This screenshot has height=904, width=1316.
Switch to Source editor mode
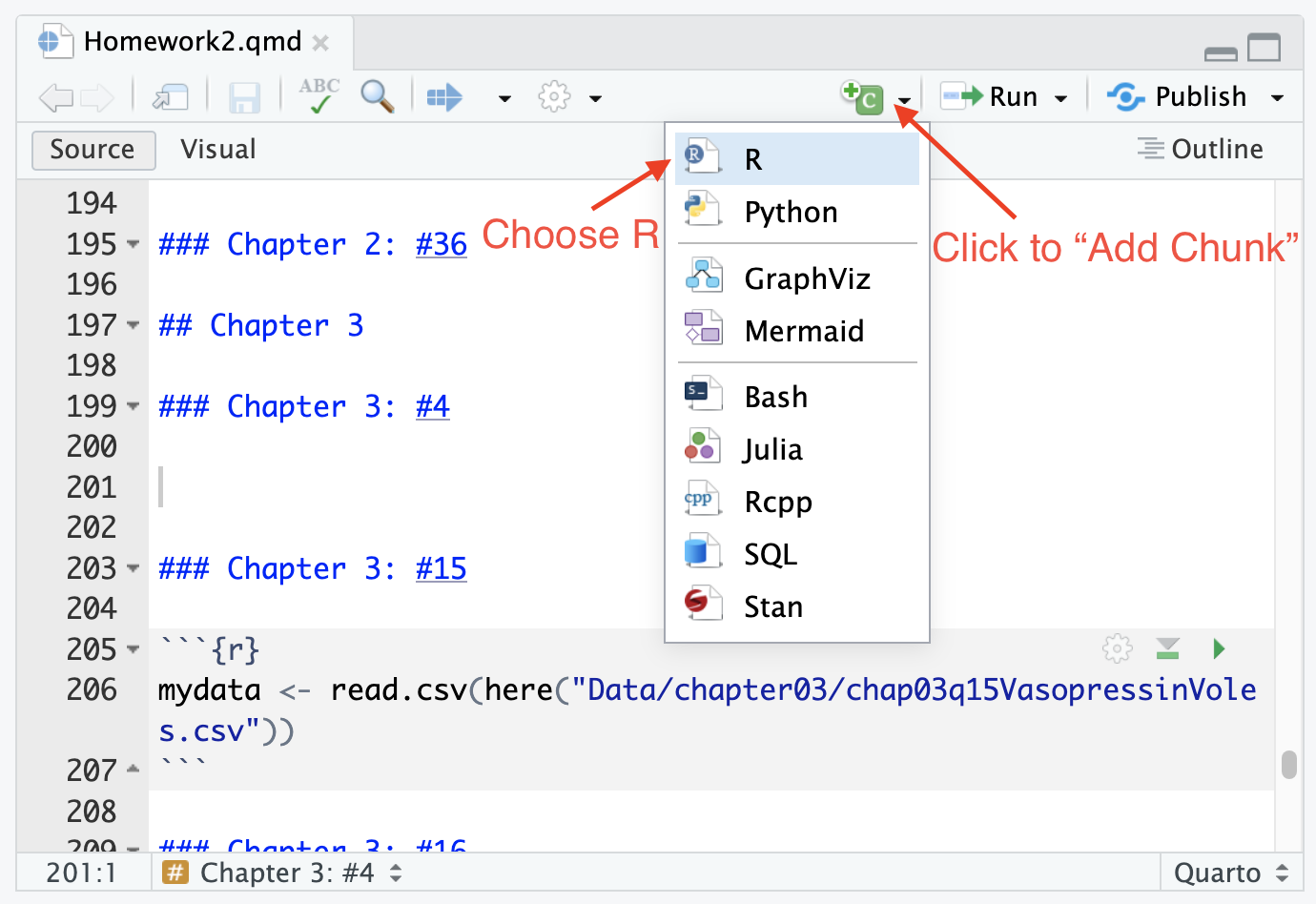coord(93,150)
